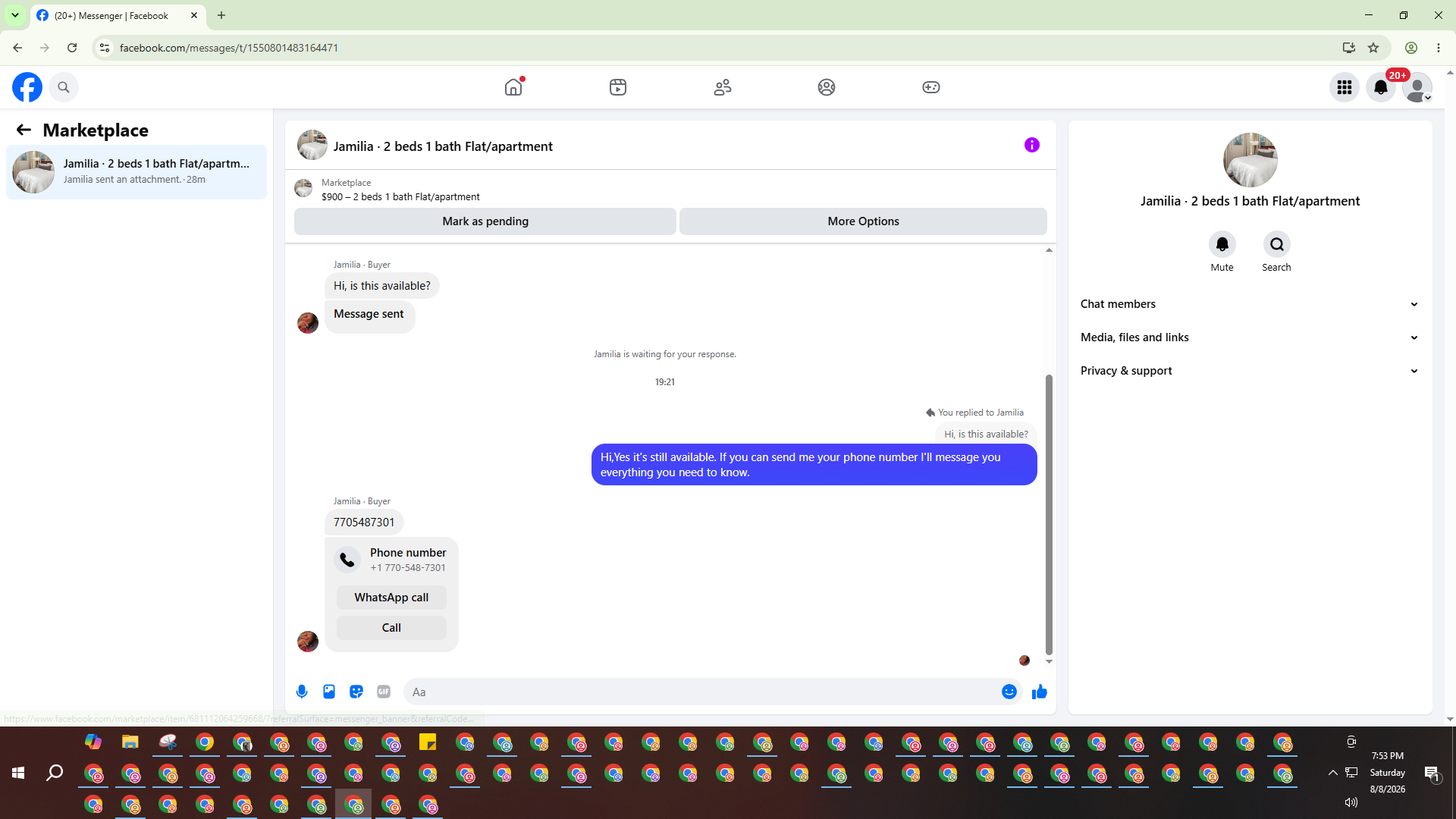
Task: Open a new browser tab
Action: 221,15
